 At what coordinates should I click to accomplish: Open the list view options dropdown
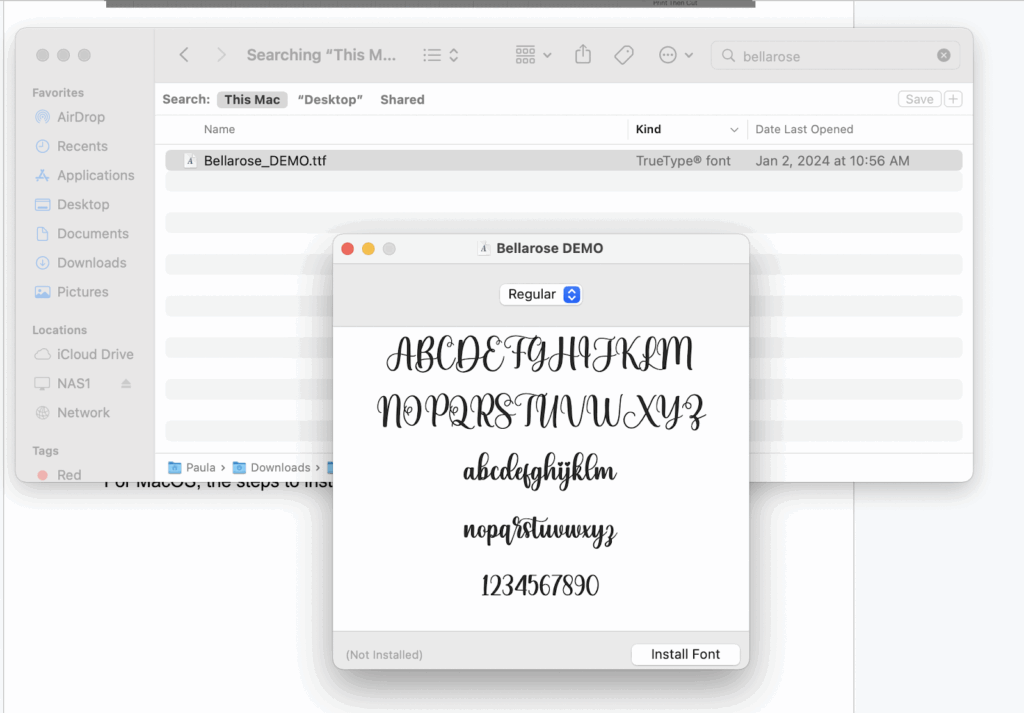[440, 56]
